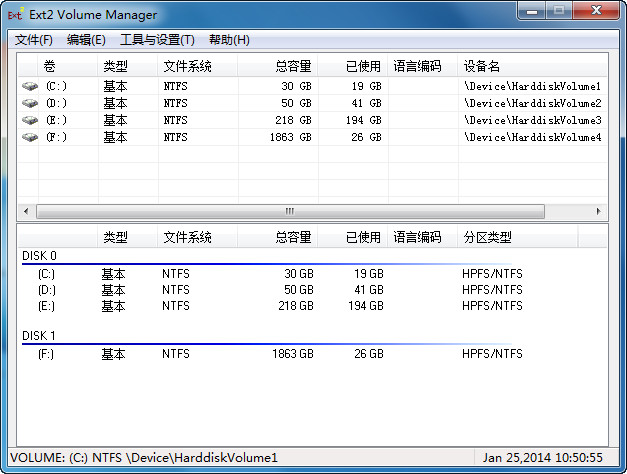Click 分区类型 column header in lower pane
Screen dimensions: 627x474
point(517,237)
